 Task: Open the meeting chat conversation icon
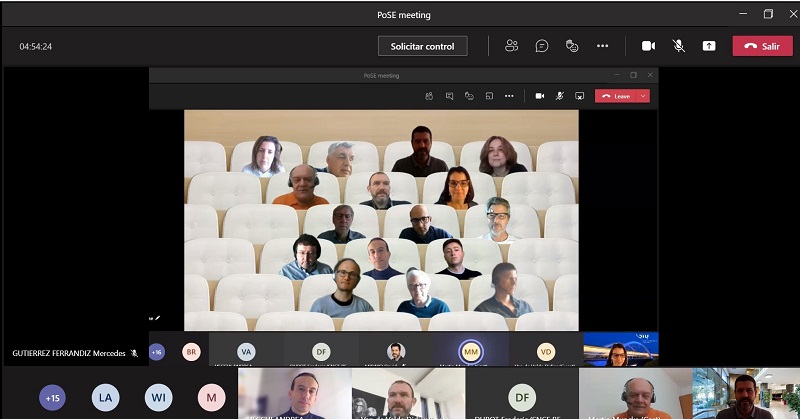click(x=542, y=46)
